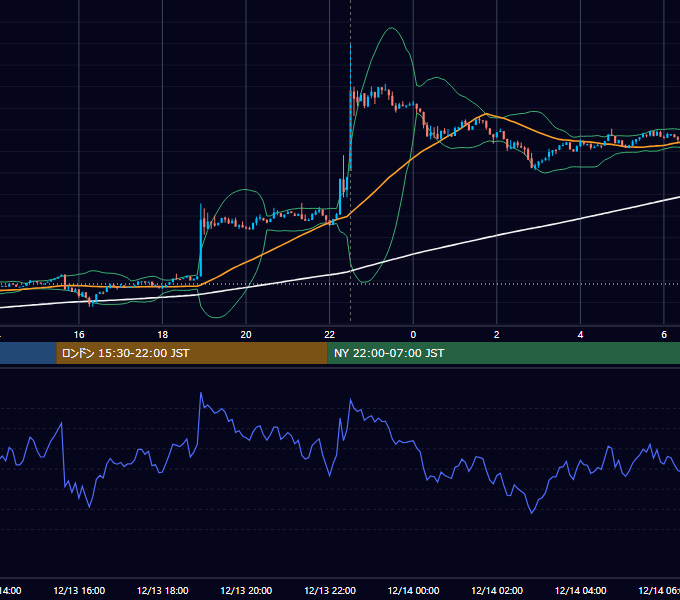Click the tall spike candle at the dashed crosshair

[350, 108]
